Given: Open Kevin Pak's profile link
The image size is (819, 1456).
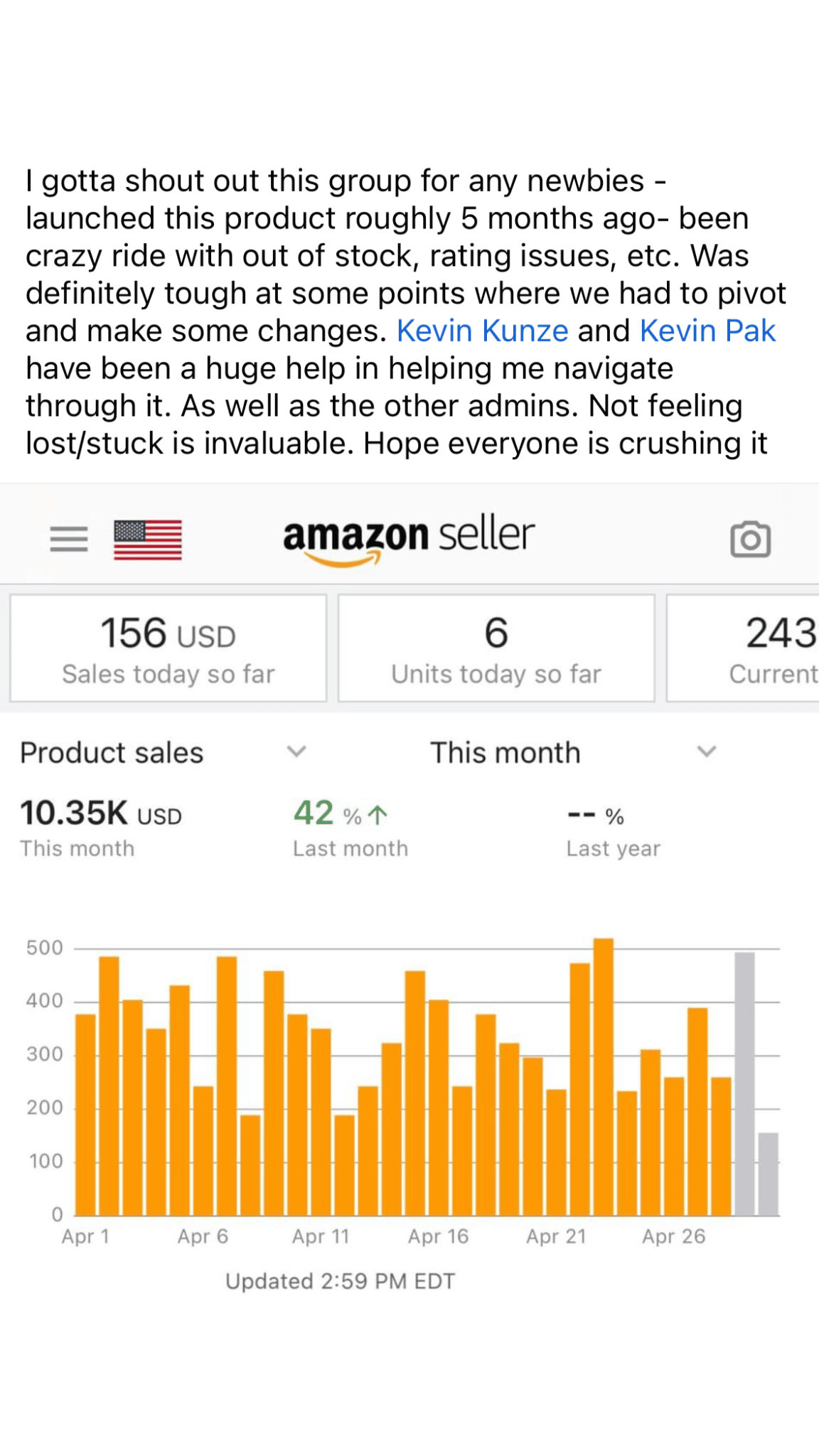Looking at the screenshot, I should 707,331.
